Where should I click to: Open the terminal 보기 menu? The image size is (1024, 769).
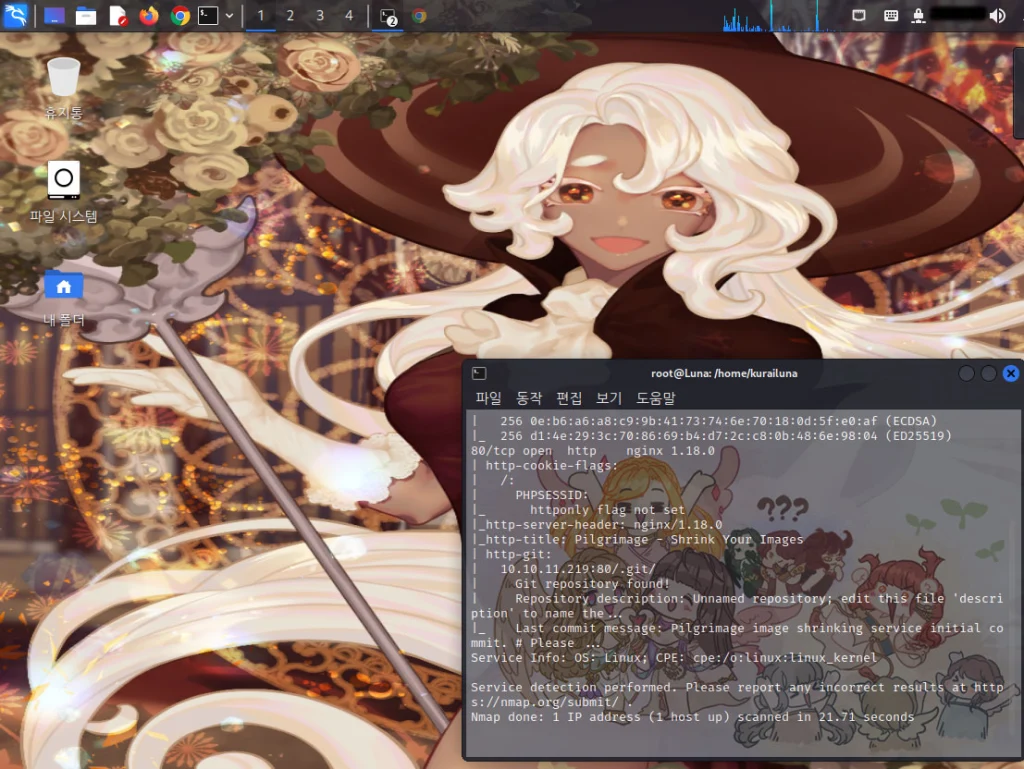click(609, 398)
